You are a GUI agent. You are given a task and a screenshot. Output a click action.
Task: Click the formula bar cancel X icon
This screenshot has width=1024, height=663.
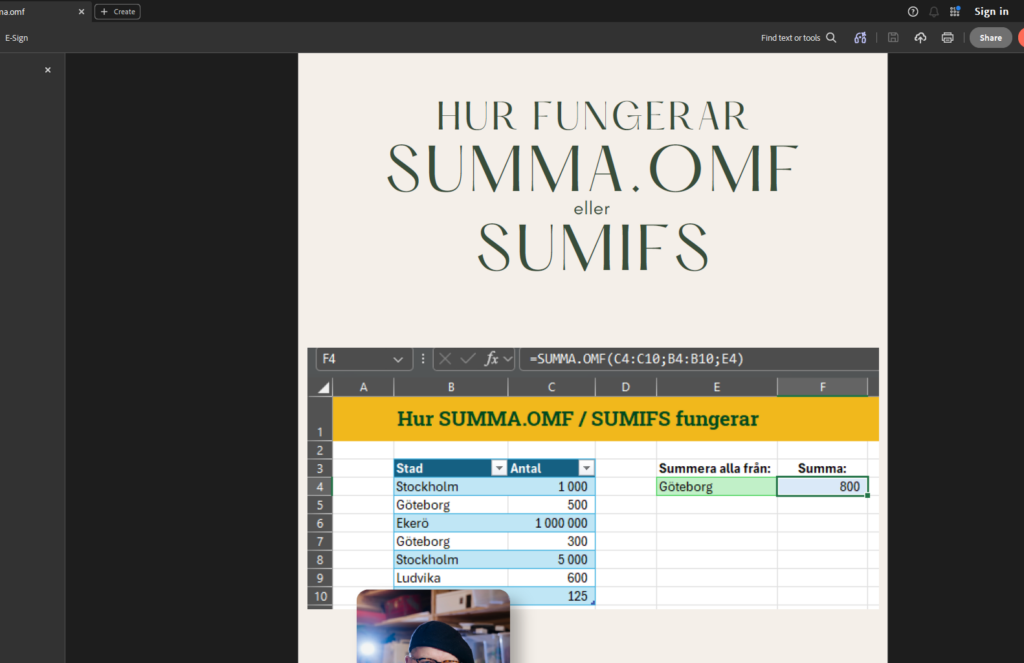[x=445, y=359]
